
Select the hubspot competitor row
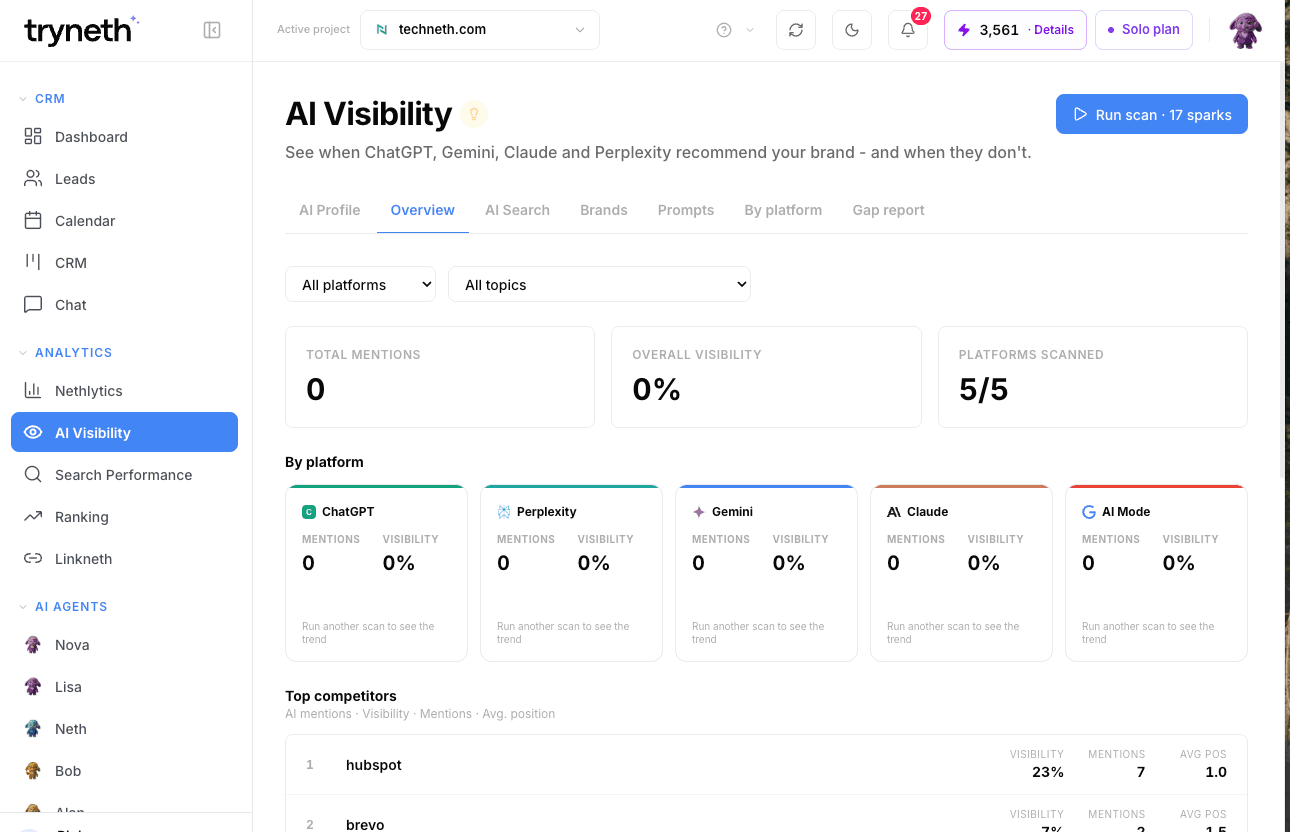point(766,765)
